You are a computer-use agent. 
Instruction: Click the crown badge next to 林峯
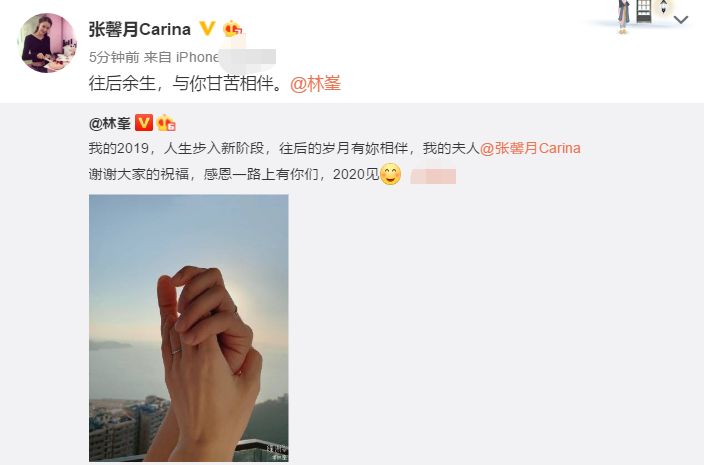[x=166, y=123]
